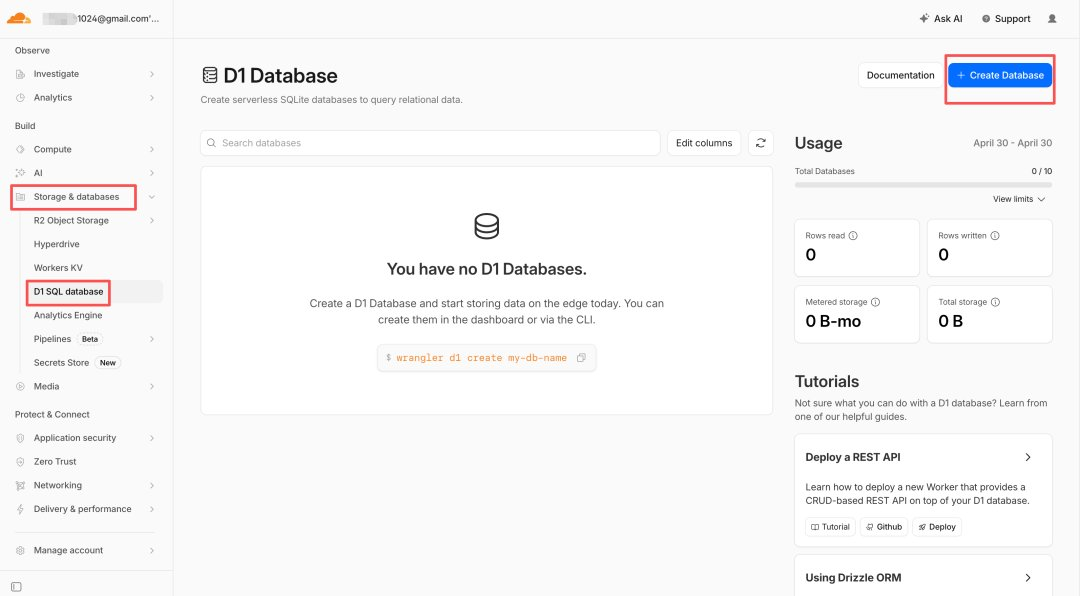Screen dimensions: 1080x596
Task: Click the Rows read info icon
Action: pos(853,236)
